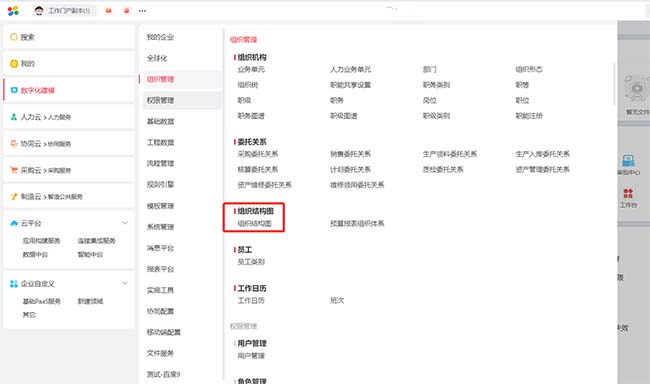Open the 工作门户 tab with avatar
Screen dimensions: 650x384
[x=64, y=11]
